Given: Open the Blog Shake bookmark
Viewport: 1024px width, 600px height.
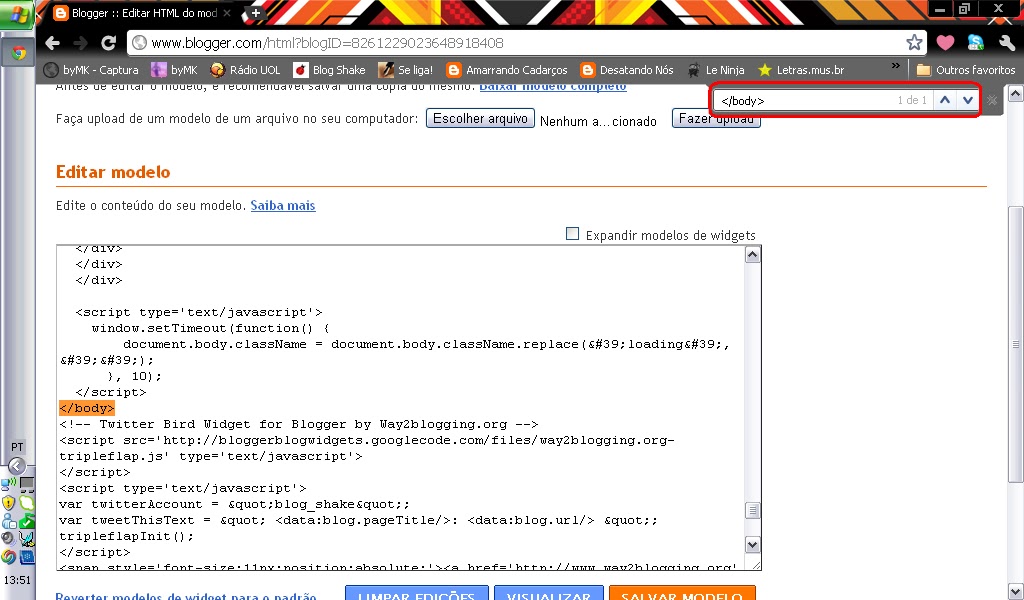Looking at the screenshot, I should (x=329, y=70).
